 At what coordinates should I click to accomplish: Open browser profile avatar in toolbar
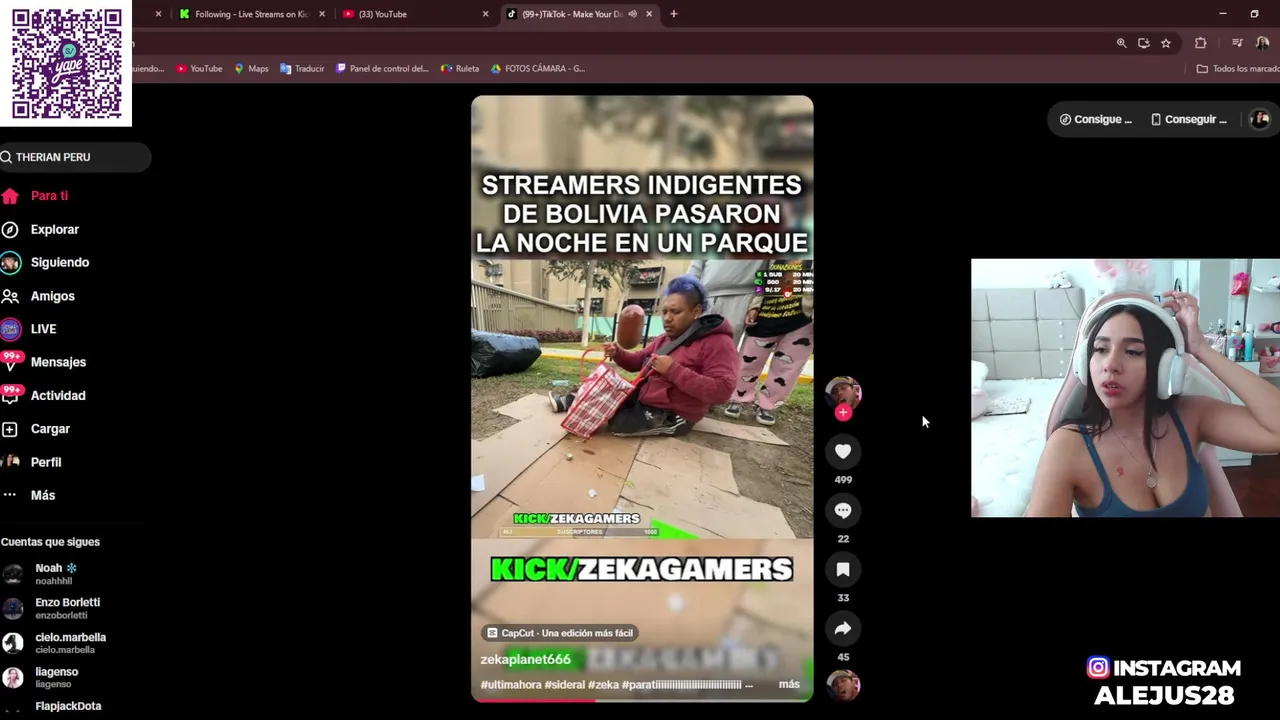[x=1262, y=43]
